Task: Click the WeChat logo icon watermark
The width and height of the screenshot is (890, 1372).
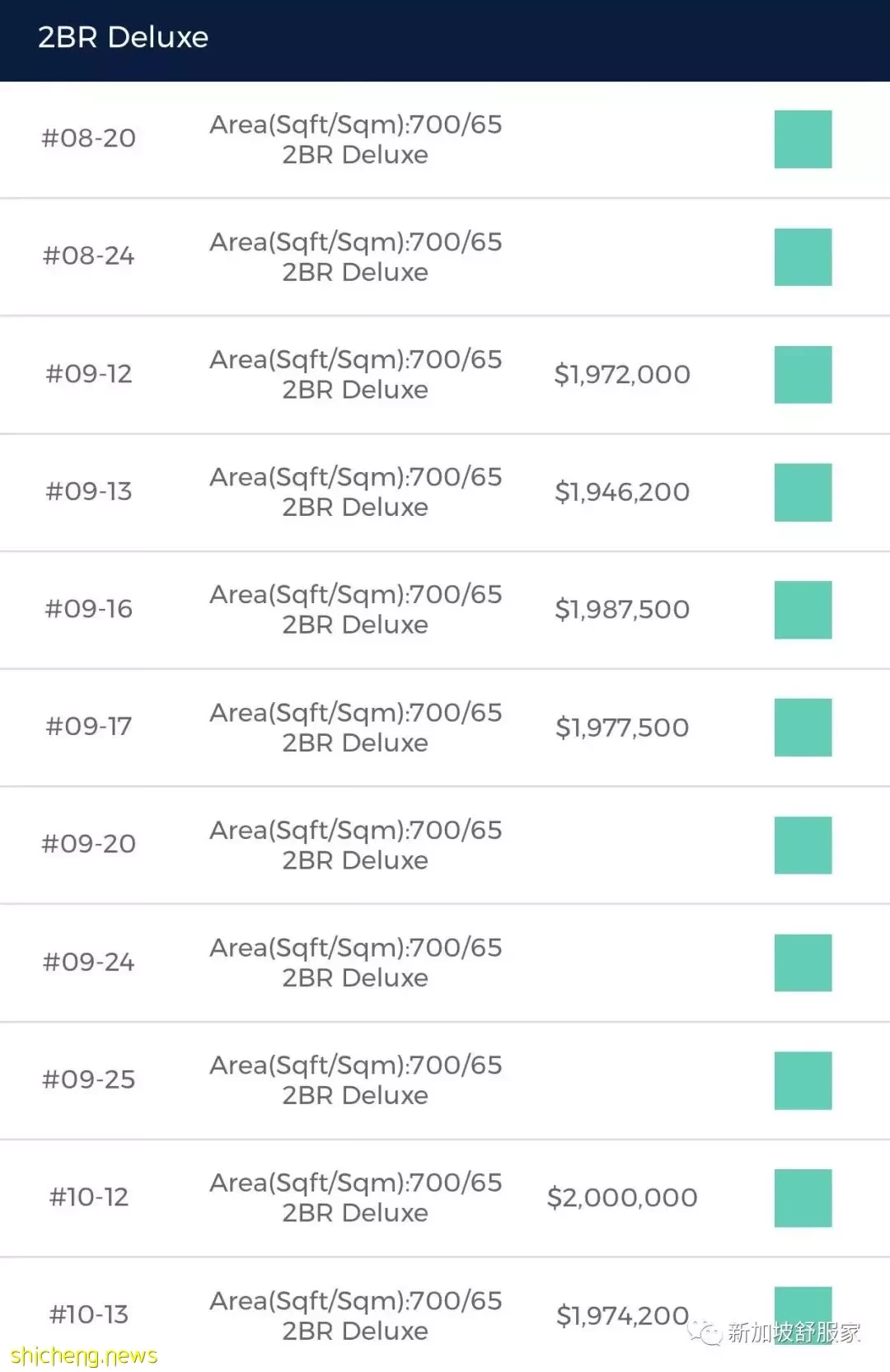Action: tap(705, 1332)
